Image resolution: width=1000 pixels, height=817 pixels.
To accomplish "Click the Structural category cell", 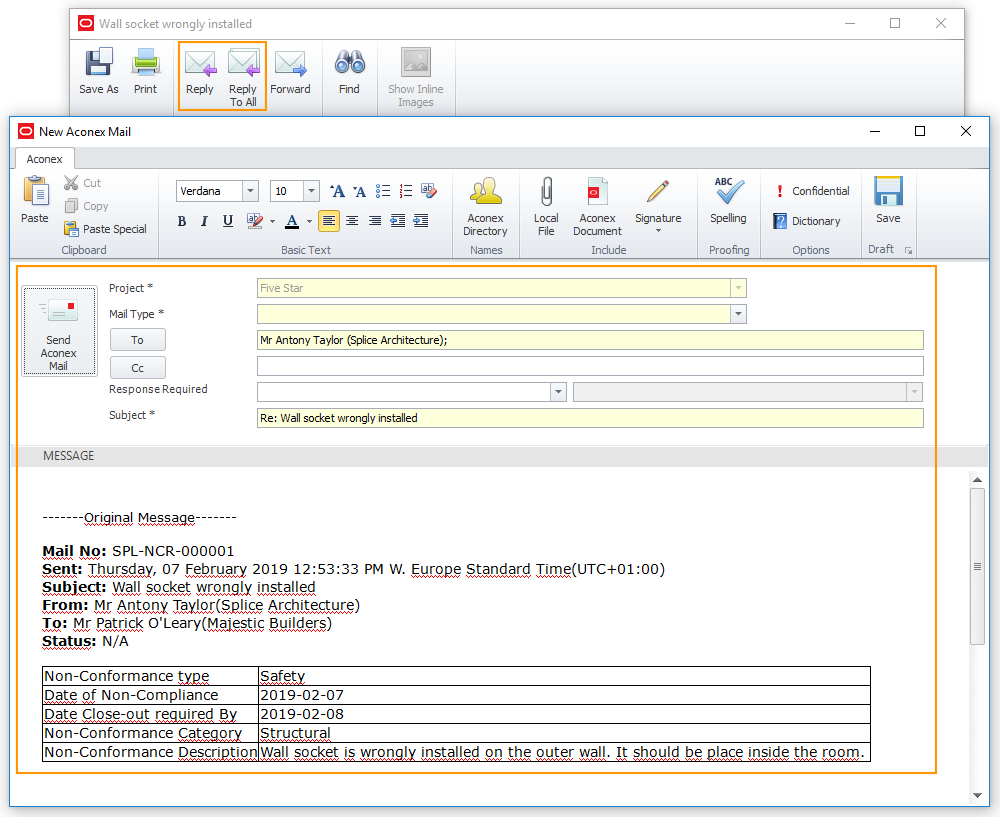I will (564, 733).
